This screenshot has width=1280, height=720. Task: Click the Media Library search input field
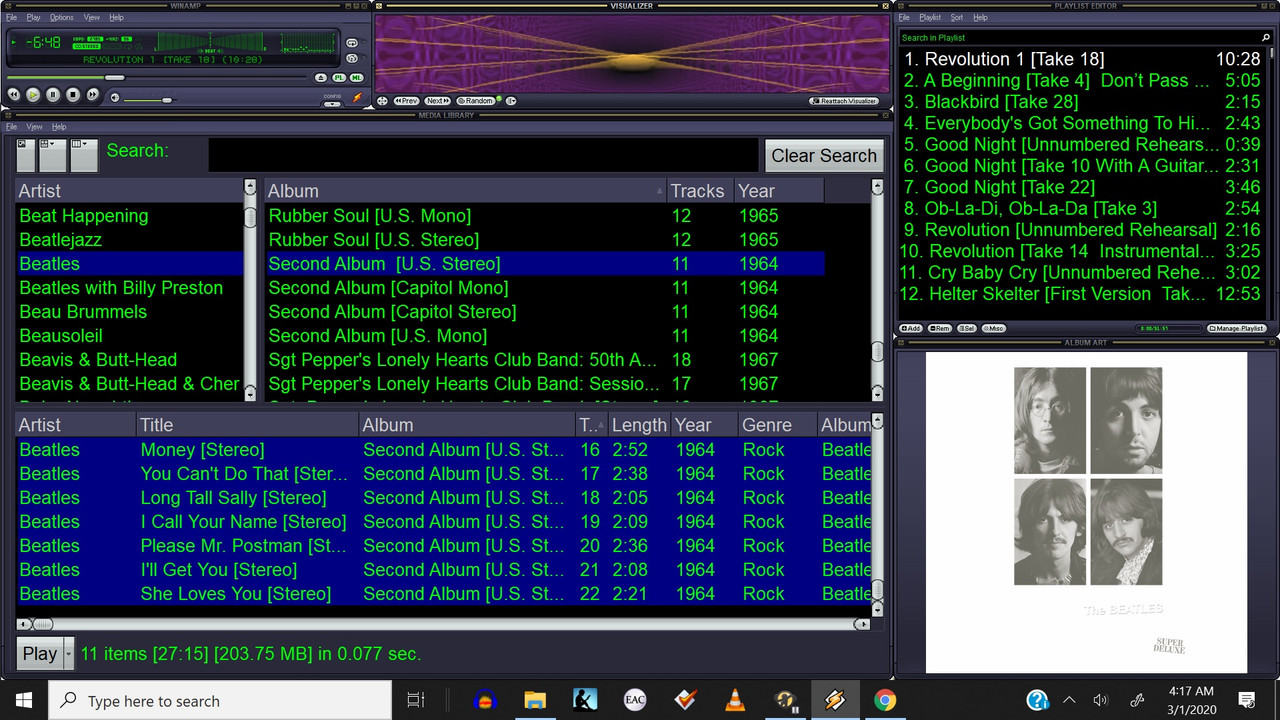click(x=484, y=155)
